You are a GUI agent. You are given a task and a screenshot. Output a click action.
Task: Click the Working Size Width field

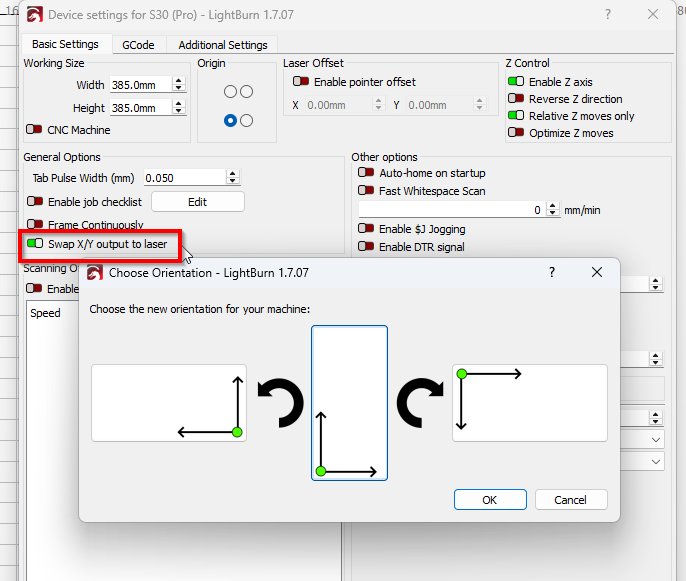(140, 84)
